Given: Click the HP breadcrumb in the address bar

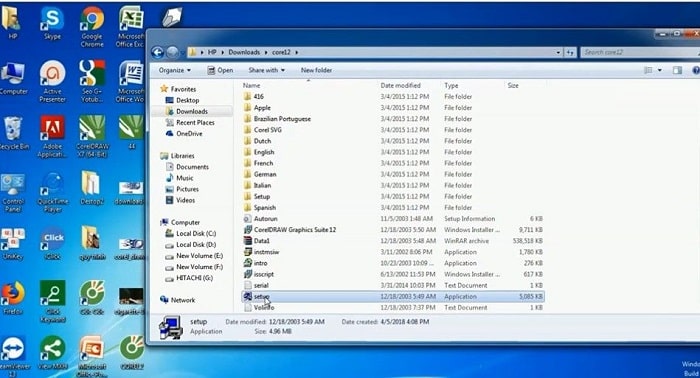Looking at the screenshot, I should pyautogui.click(x=212, y=52).
